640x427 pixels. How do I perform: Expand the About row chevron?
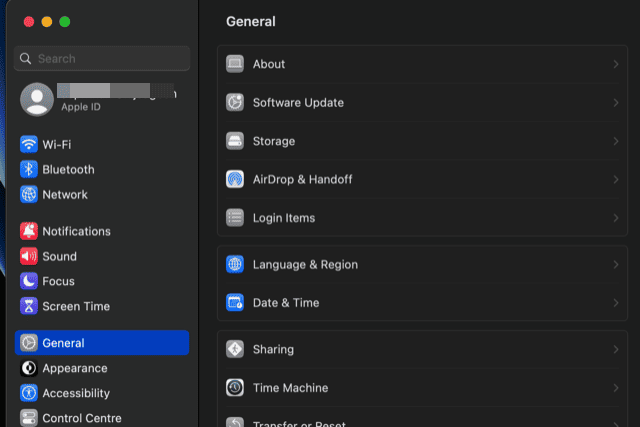(x=615, y=64)
